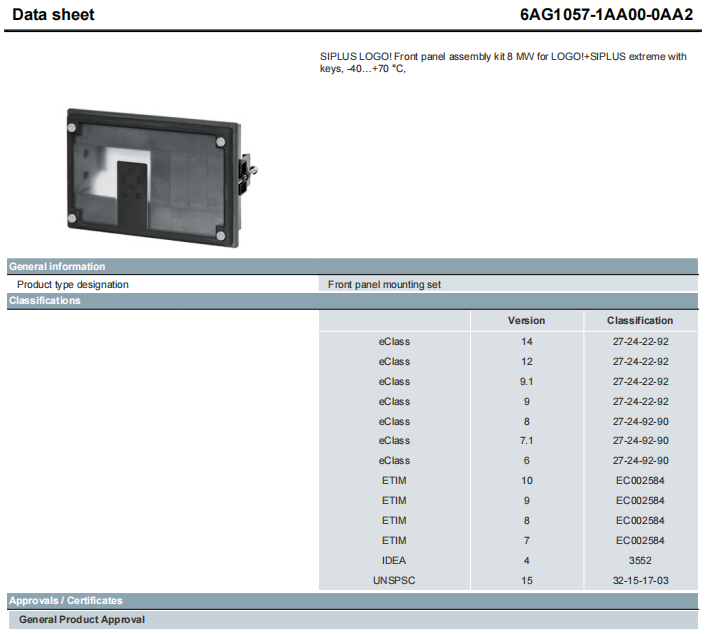
Task: Click the Approvals / Certificates section header
Action: tap(66, 601)
